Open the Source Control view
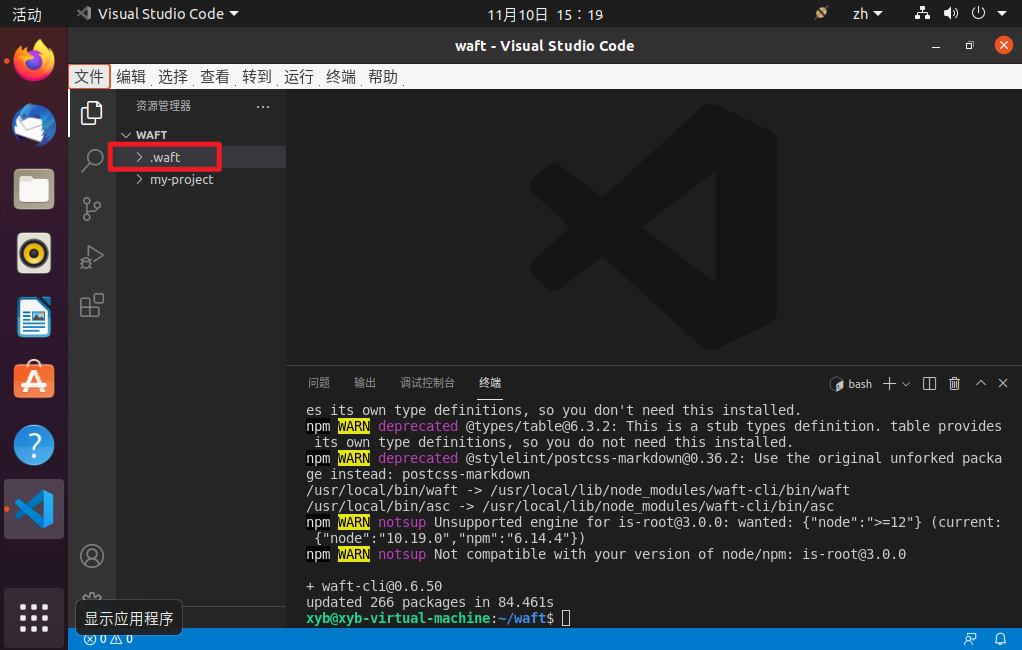 pyautogui.click(x=91, y=209)
